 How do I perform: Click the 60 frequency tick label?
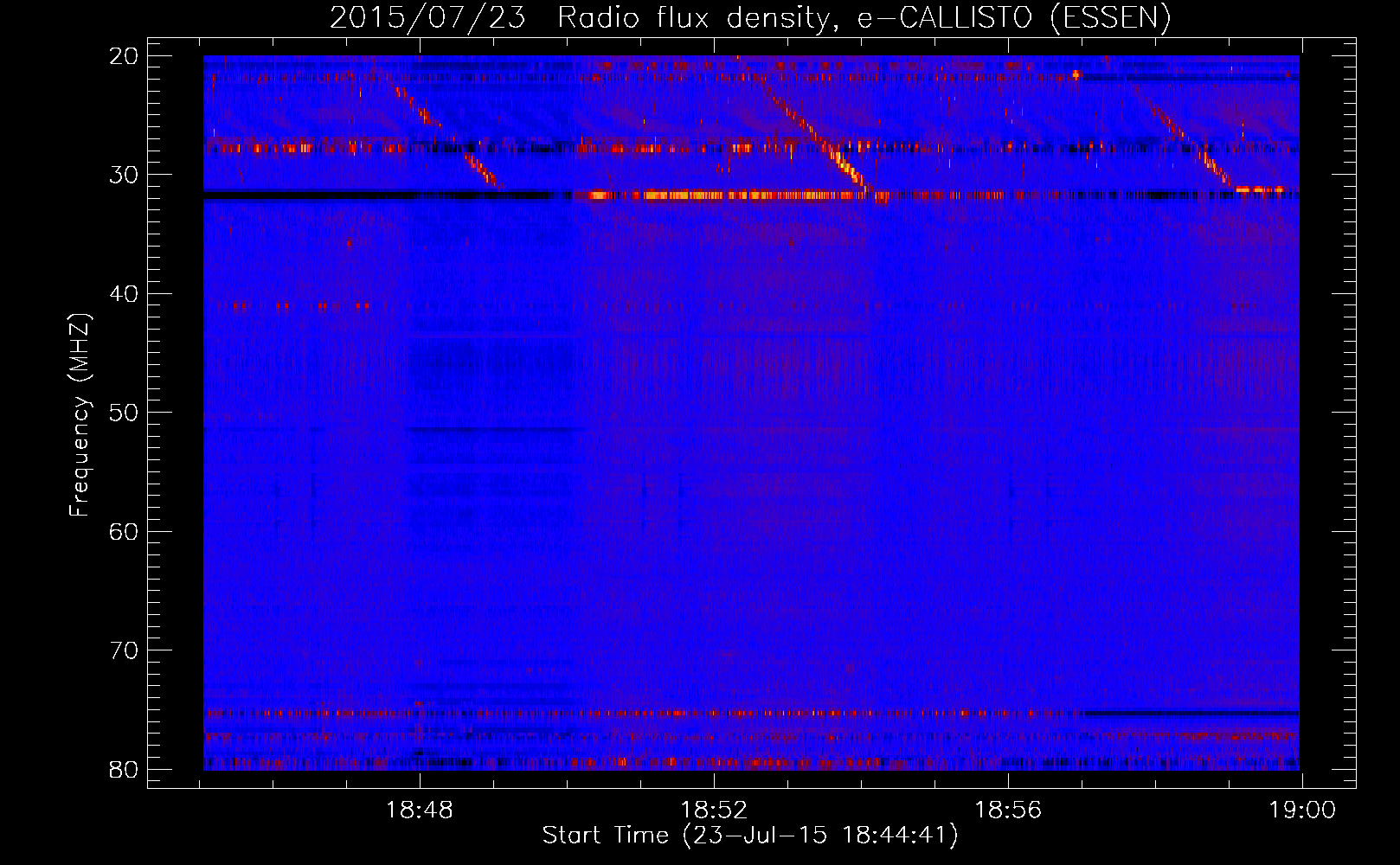pos(124,531)
